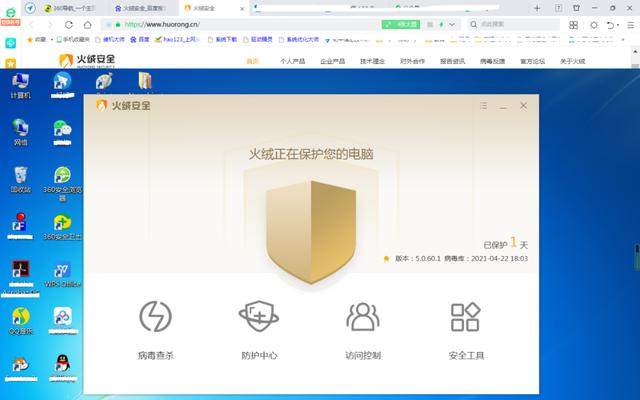Open hao123 bookmark in favorites bar
The image size is (640, 400).
(x=177, y=40)
